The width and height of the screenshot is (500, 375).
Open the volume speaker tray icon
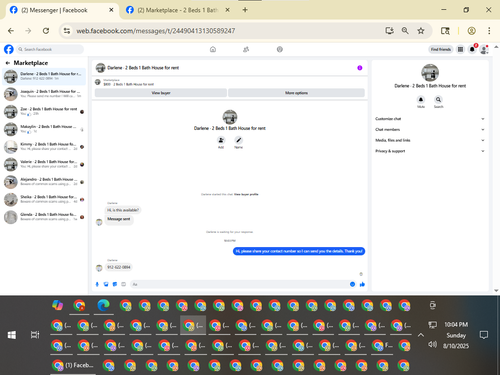[432, 344]
